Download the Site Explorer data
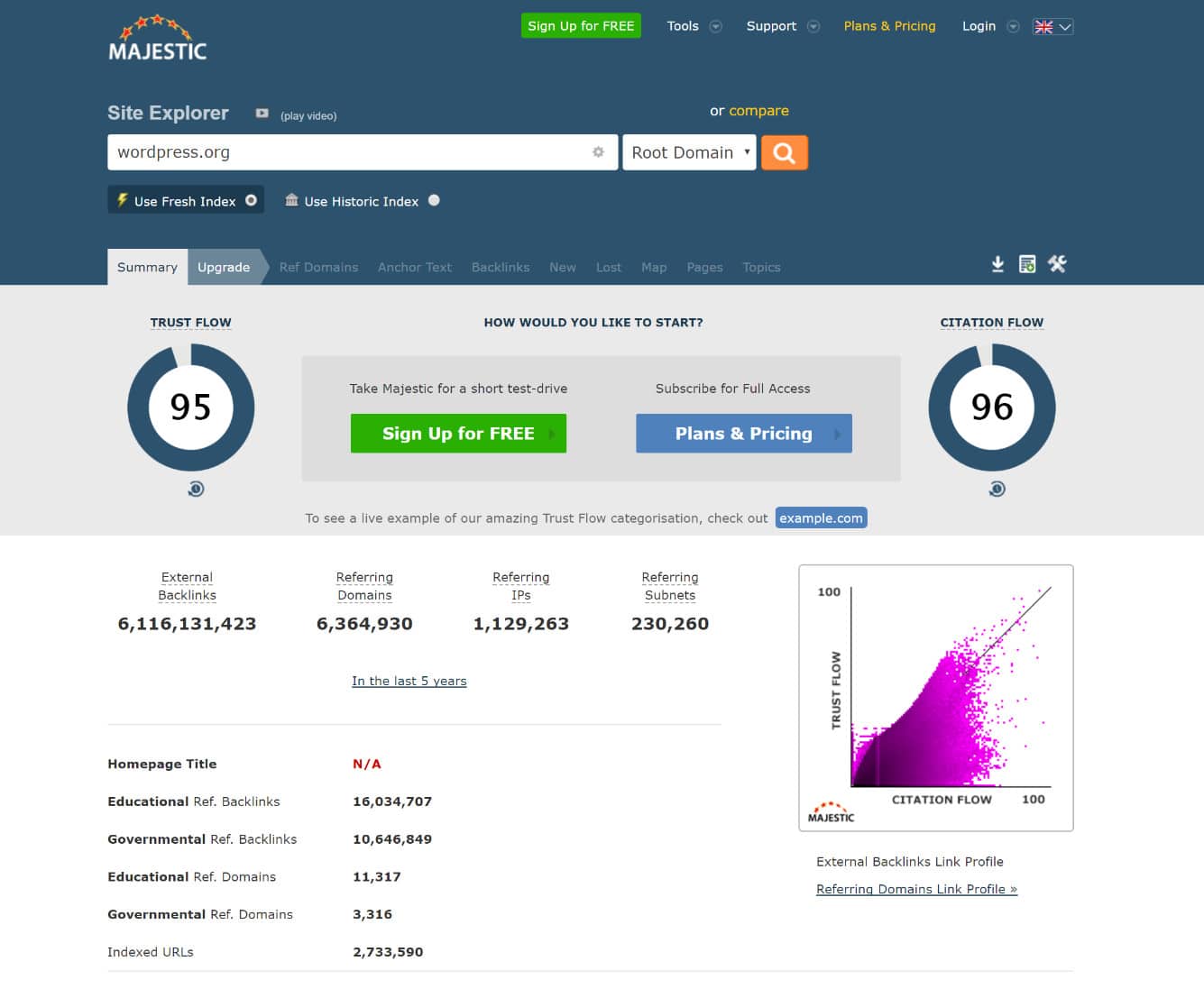This screenshot has height=998, width=1204. click(x=997, y=264)
